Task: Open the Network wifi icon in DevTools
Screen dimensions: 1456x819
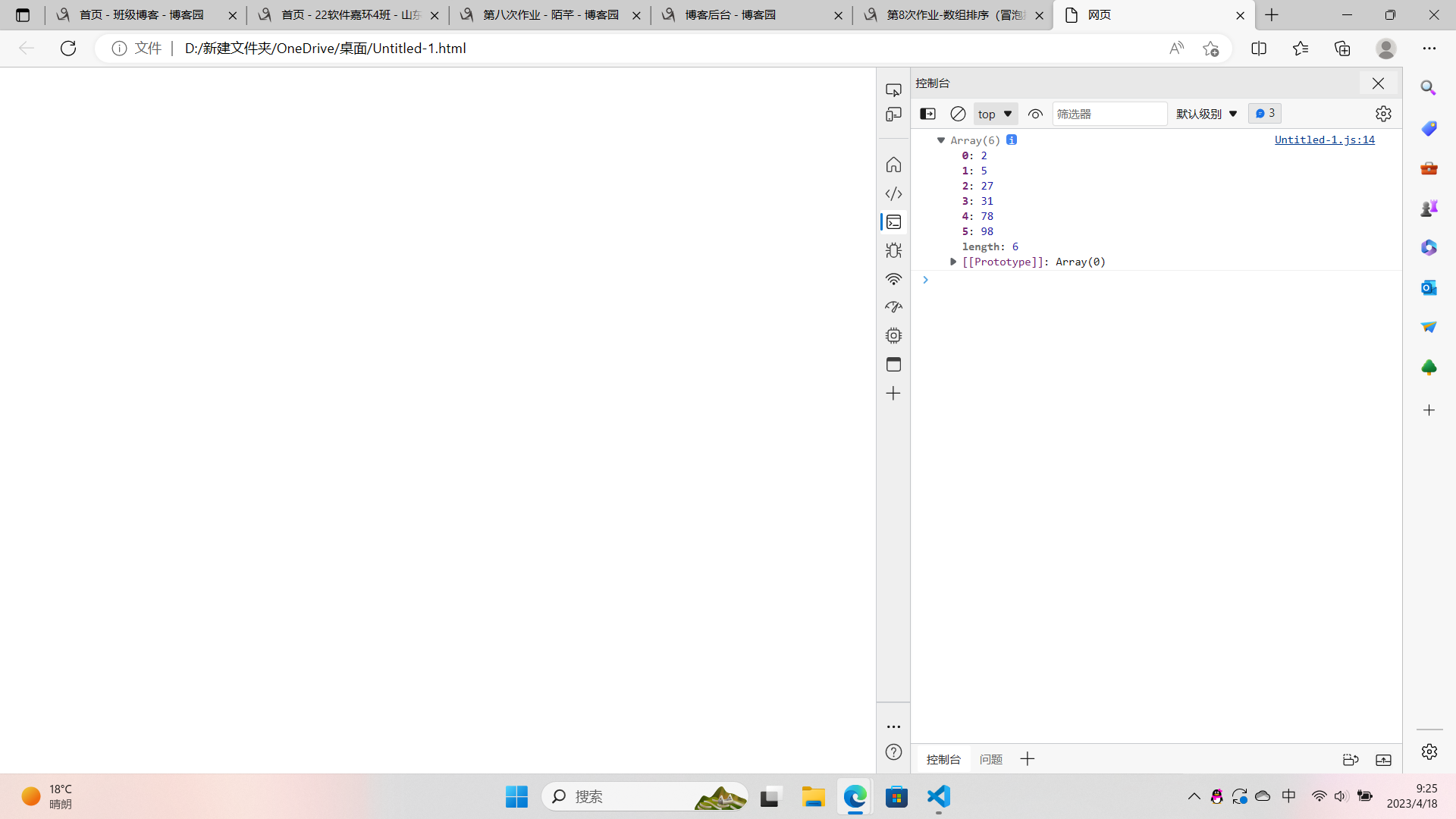Action: tap(893, 279)
